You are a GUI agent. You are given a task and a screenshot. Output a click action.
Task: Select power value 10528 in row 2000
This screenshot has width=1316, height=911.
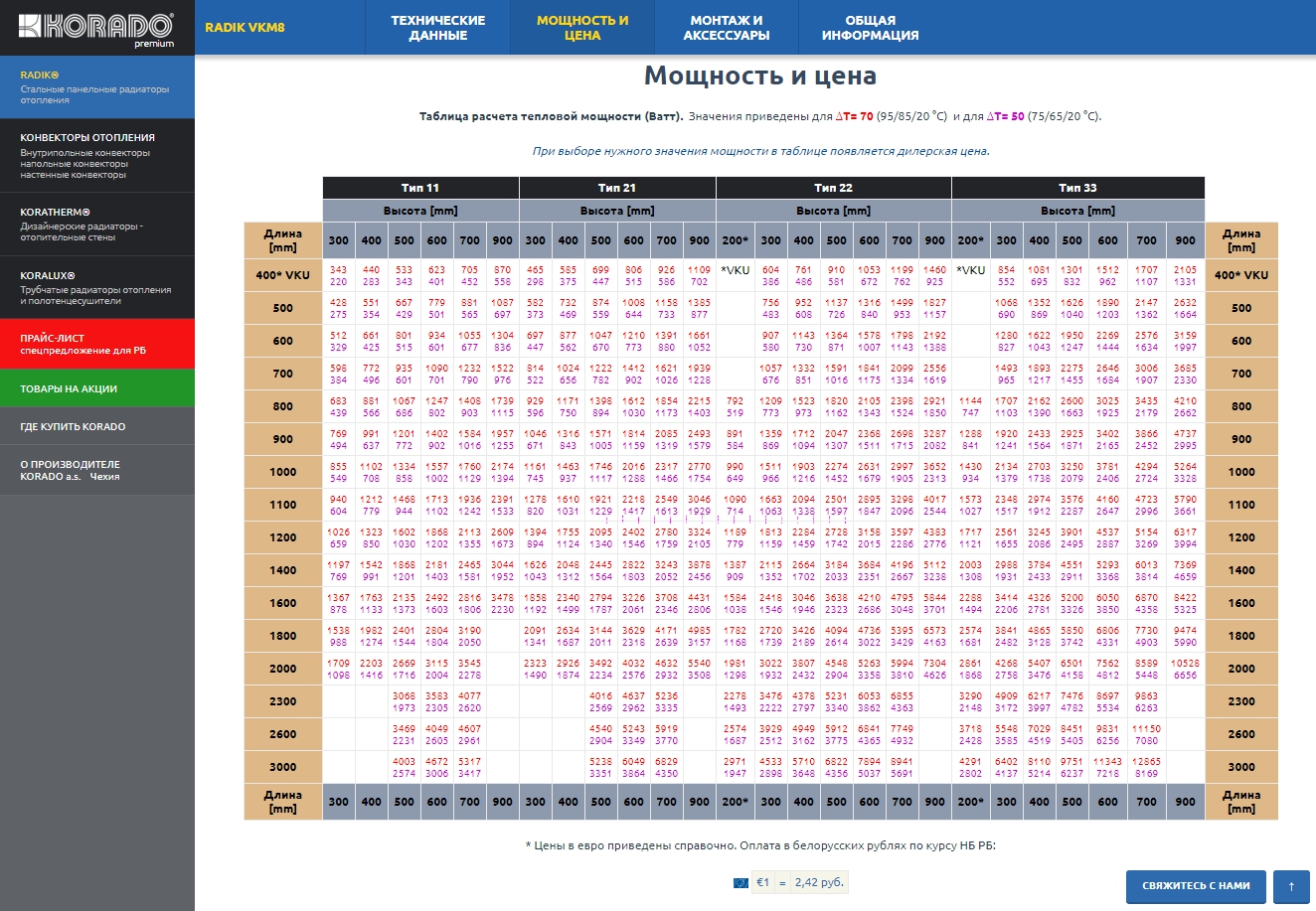pos(1185,664)
